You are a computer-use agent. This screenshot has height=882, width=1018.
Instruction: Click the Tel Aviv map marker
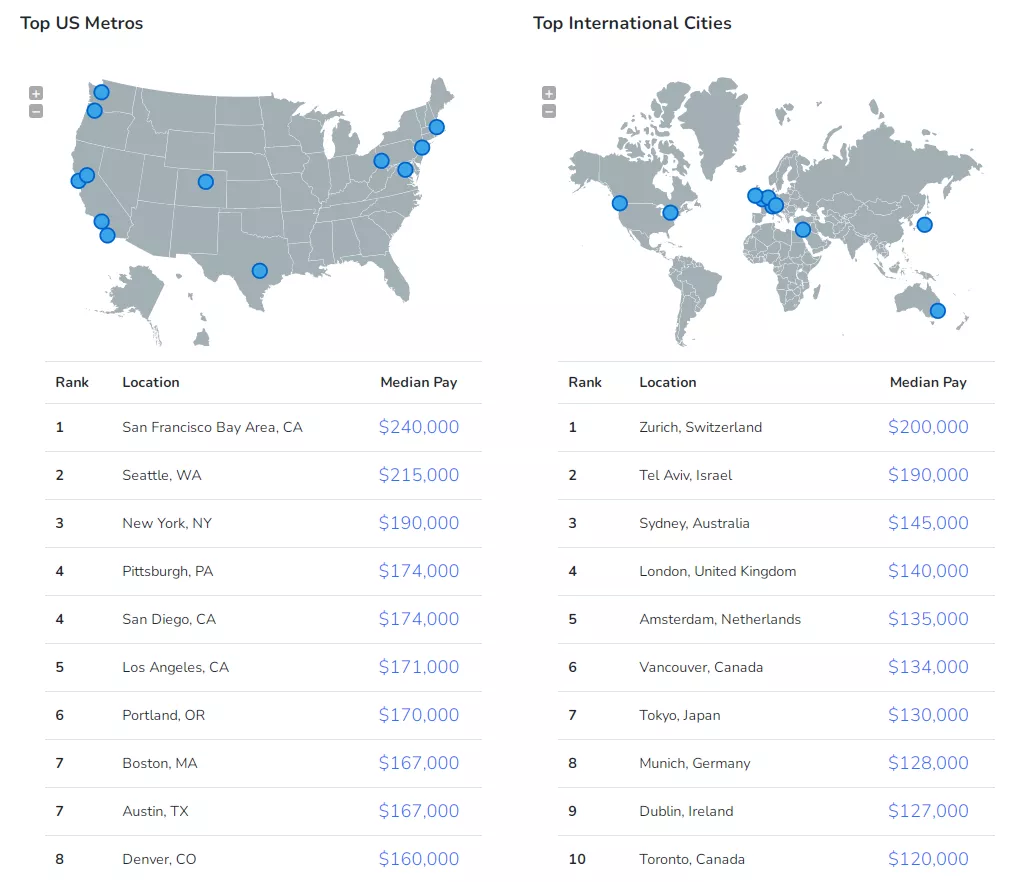pos(803,230)
